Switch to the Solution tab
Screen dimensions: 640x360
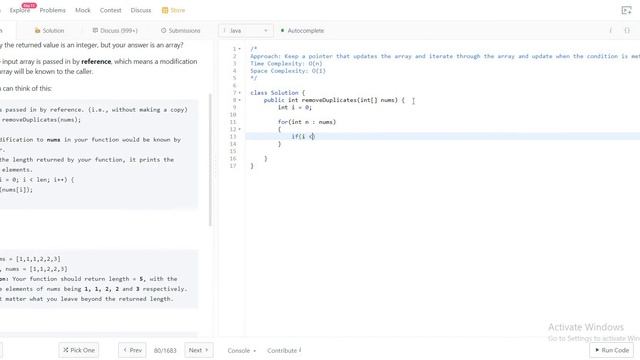(x=49, y=31)
